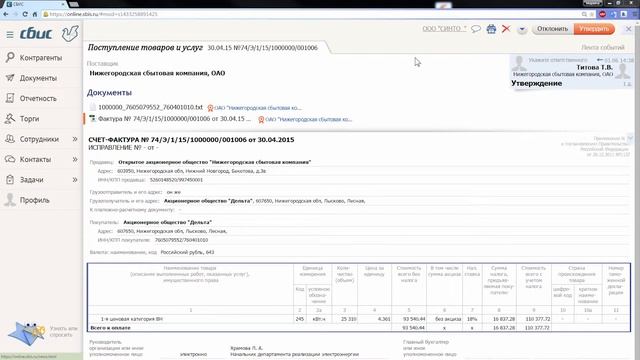Screen dimensions: 640x360
Task: Click the Документы paper-plane icon
Action: click(x=10, y=78)
